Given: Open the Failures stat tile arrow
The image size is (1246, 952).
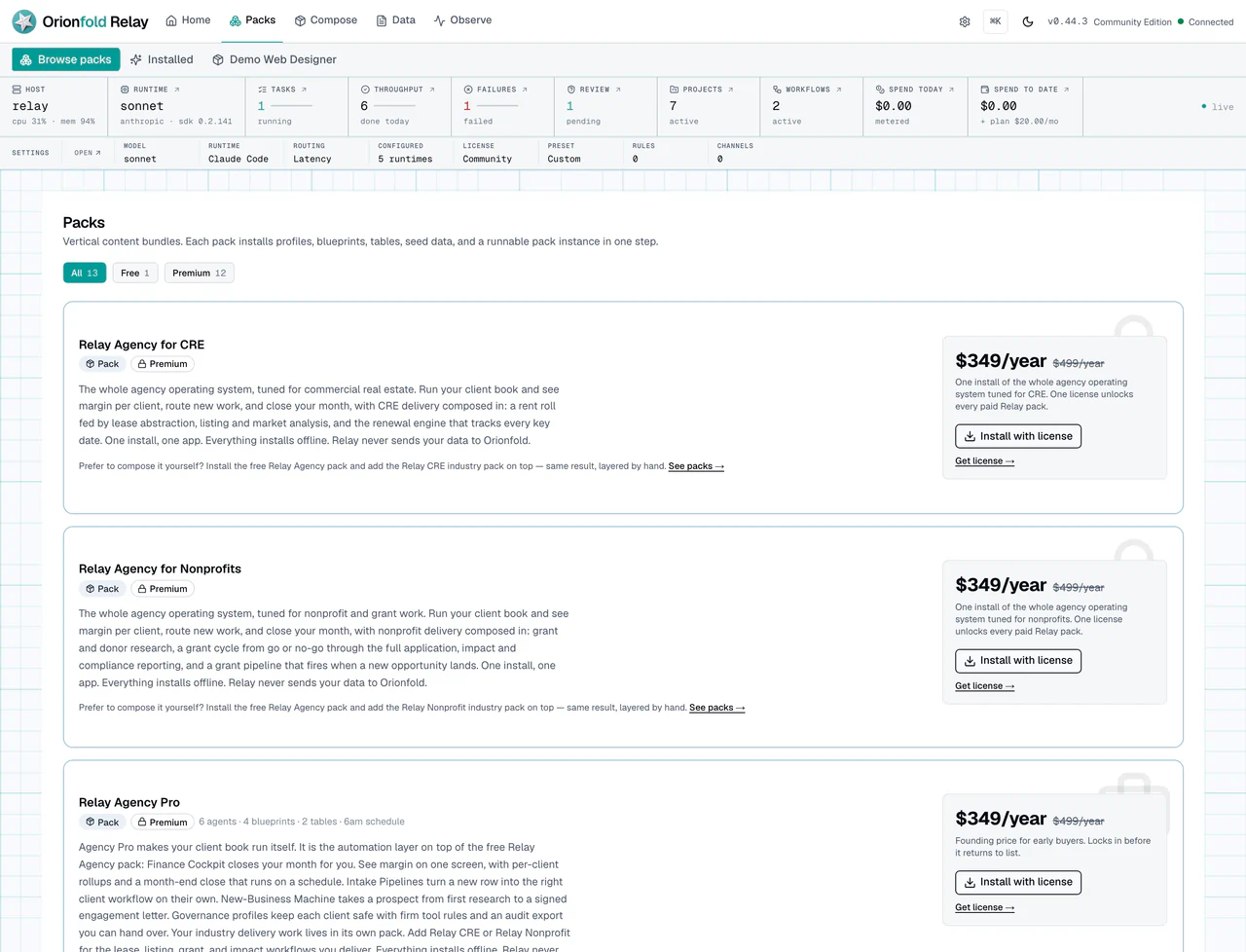Looking at the screenshot, I should click(525, 90).
